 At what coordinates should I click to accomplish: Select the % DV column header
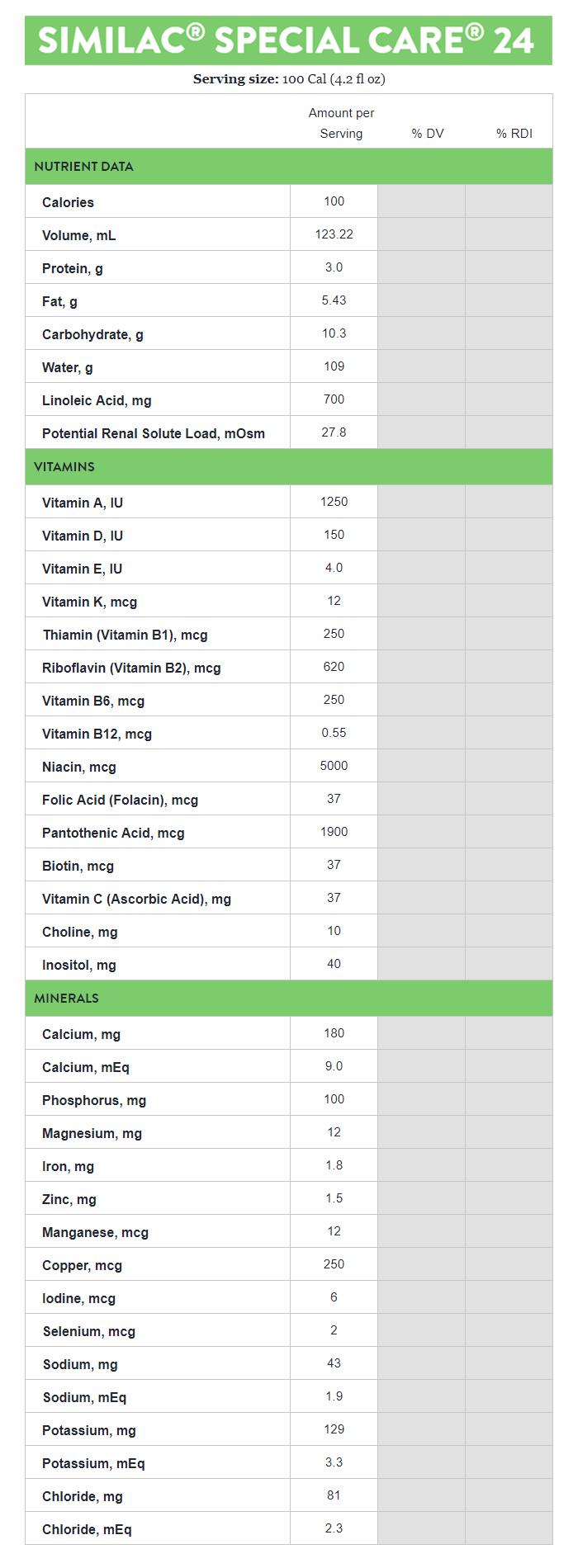coord(428,133)
